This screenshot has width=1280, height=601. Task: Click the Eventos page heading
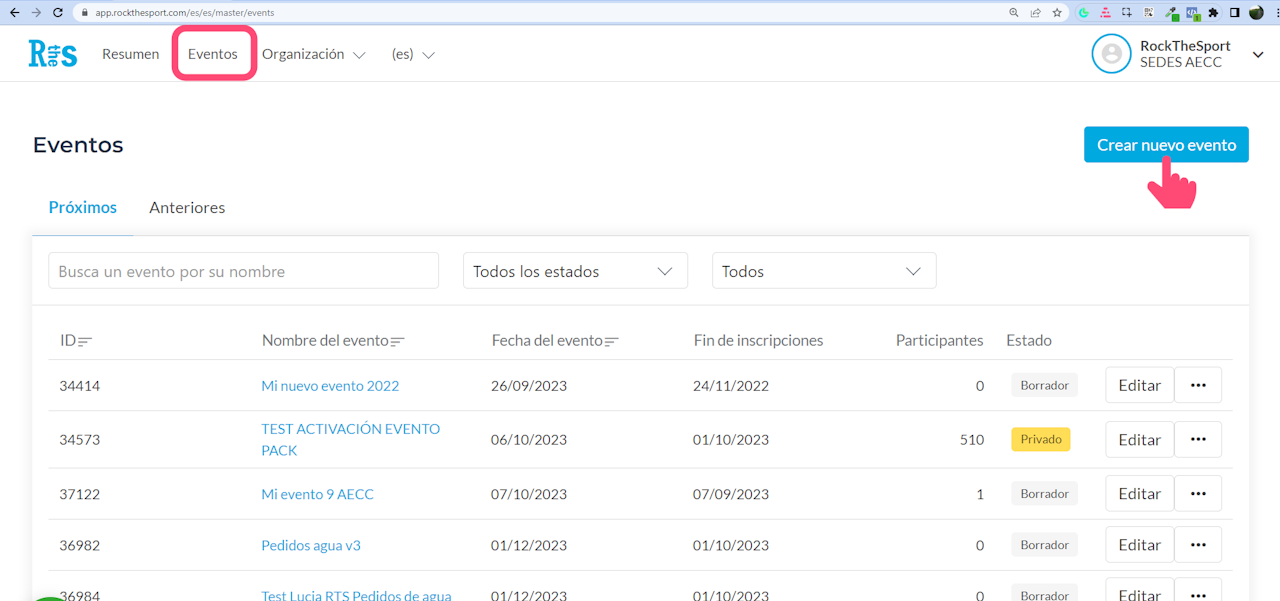click(x=78, y=145)
